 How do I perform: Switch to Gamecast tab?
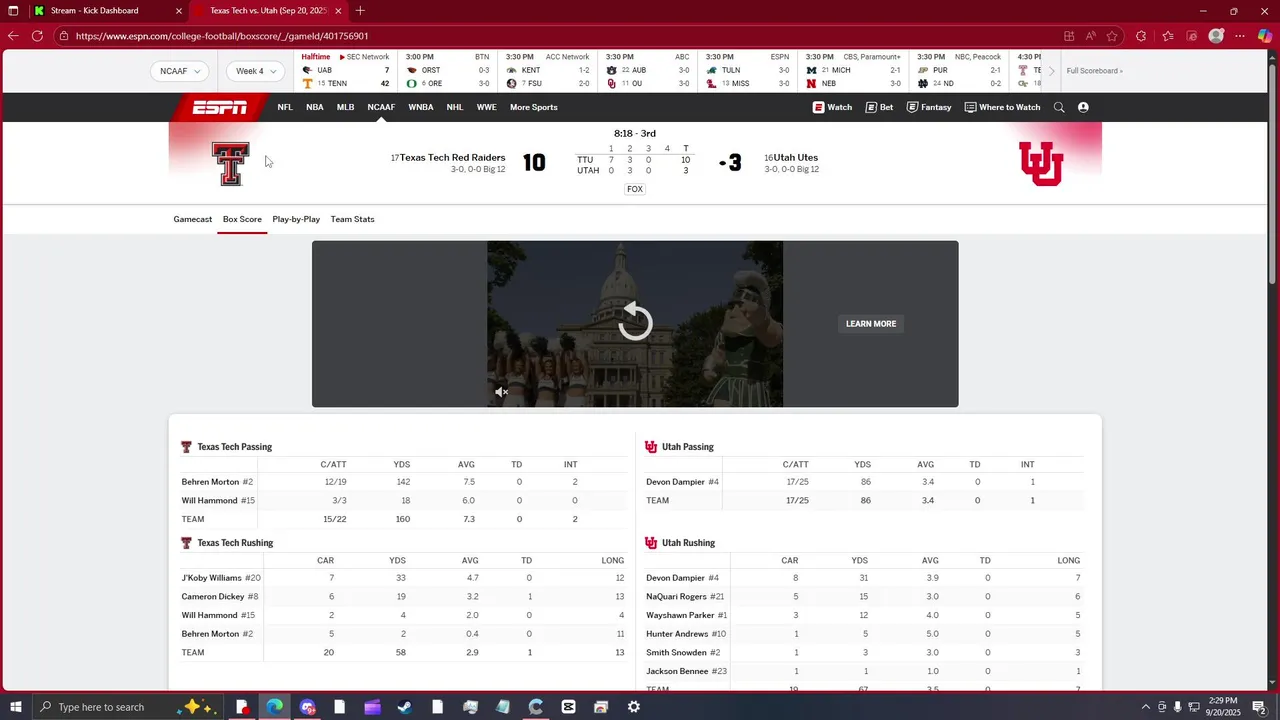(x=193, y=219)
